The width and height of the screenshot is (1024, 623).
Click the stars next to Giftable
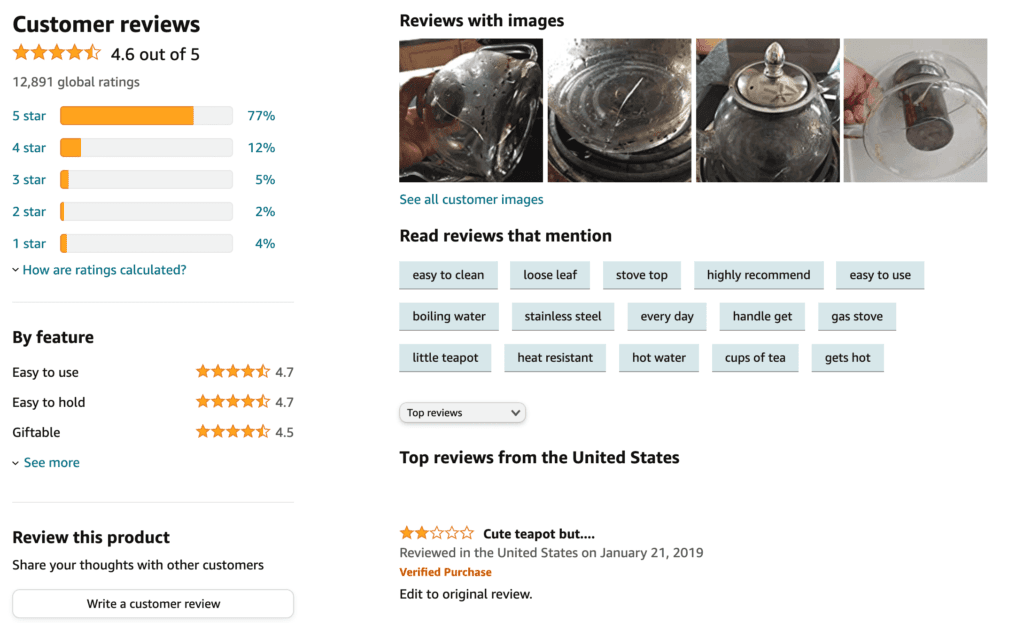[228, 432]
